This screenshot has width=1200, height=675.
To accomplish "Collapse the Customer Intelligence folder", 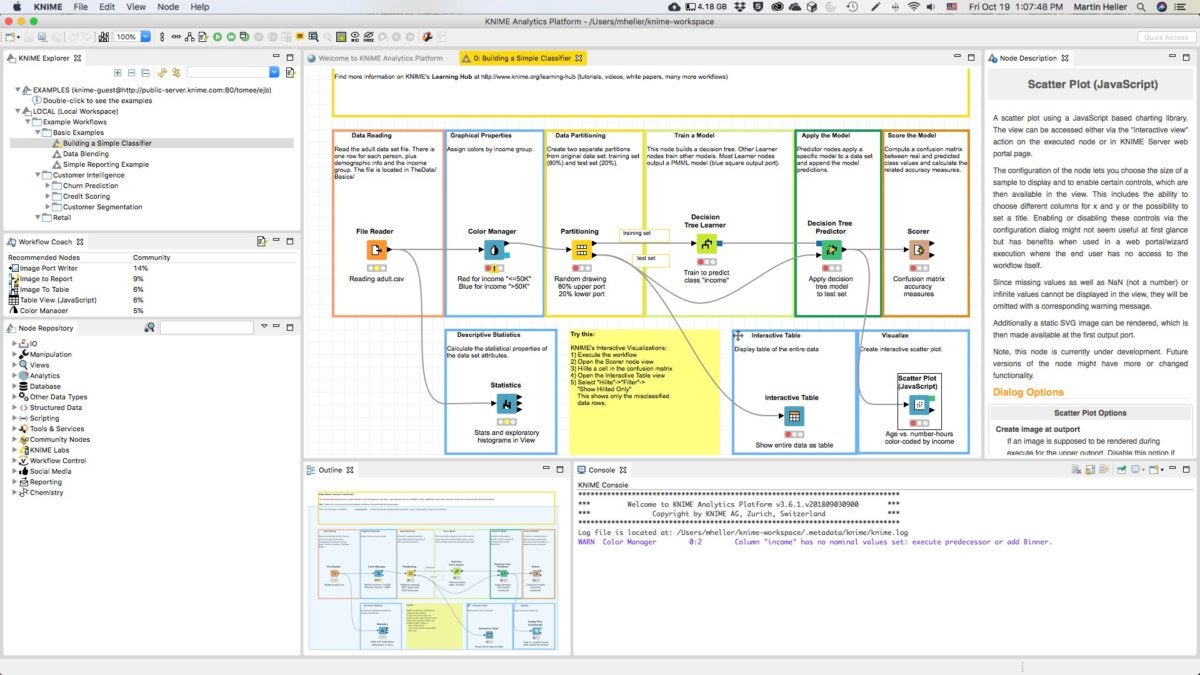I will [x=37, y=175].
